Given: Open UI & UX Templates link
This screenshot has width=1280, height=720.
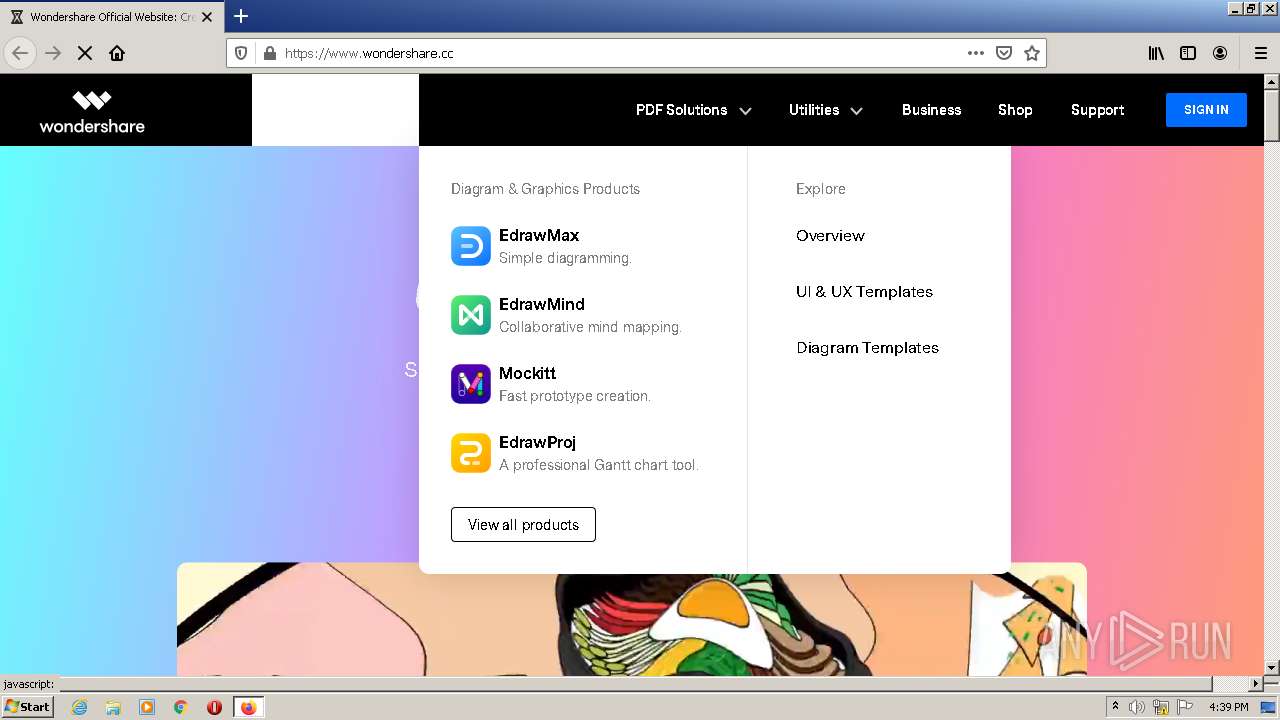Looking at the screenshot, I should (864, 292).
